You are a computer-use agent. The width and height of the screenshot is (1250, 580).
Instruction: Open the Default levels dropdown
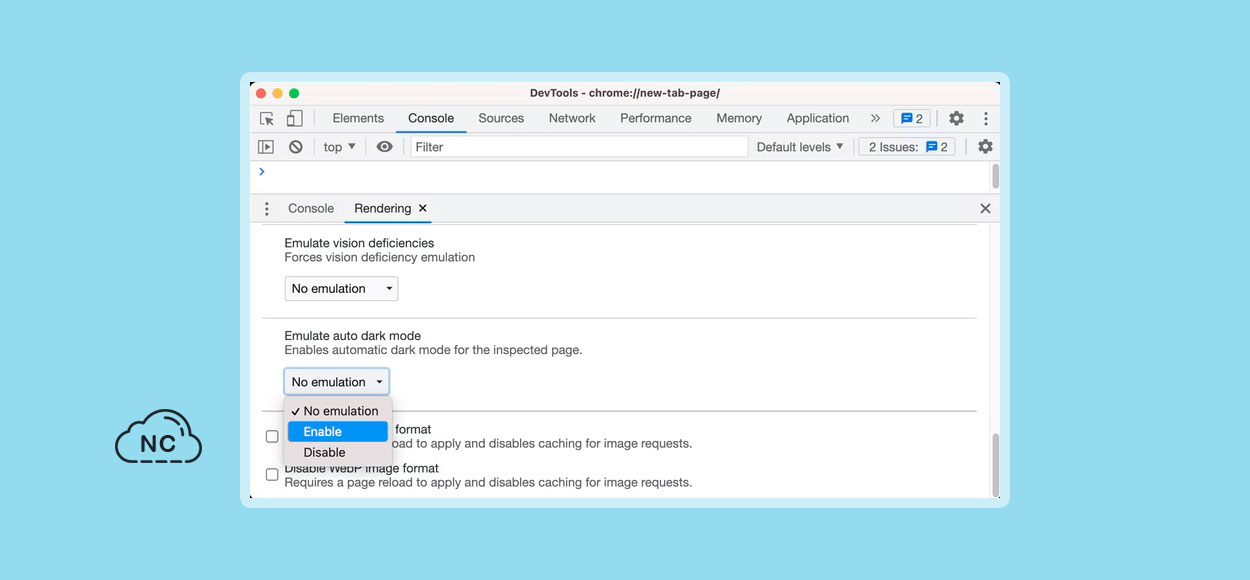coord(800,147)
